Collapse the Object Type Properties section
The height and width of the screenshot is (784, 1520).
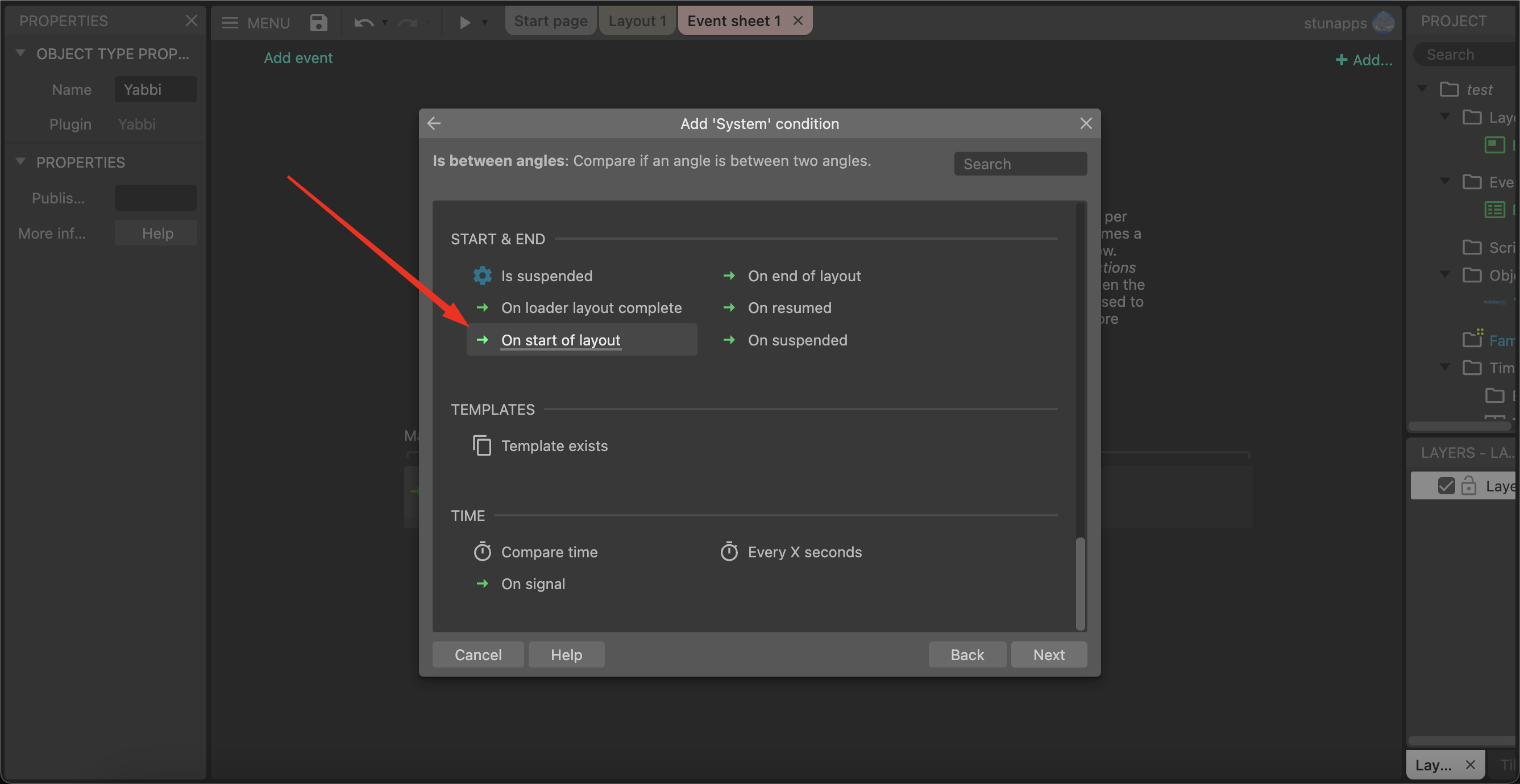pyautogui.click(x=20, y=53)
